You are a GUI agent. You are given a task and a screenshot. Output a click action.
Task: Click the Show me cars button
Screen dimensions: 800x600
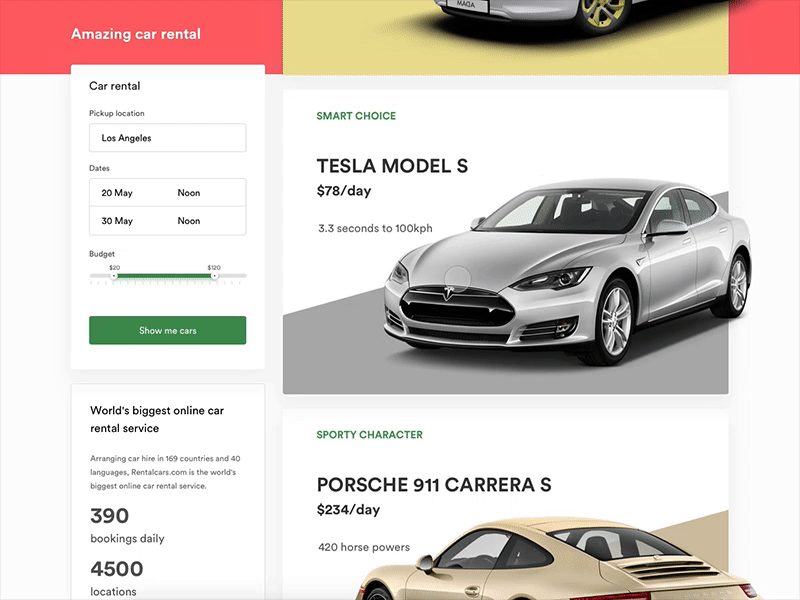pyautogui.click(x=167, y=330)
